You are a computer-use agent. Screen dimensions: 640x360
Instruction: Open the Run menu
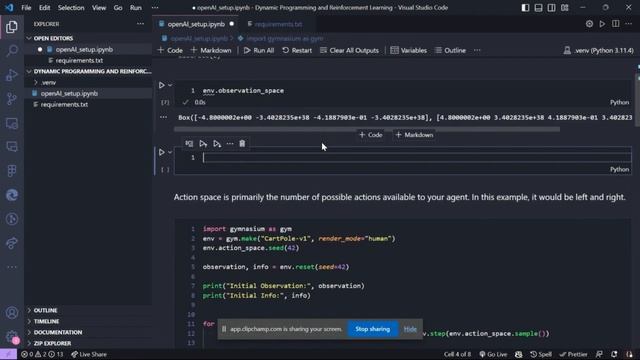136,8
